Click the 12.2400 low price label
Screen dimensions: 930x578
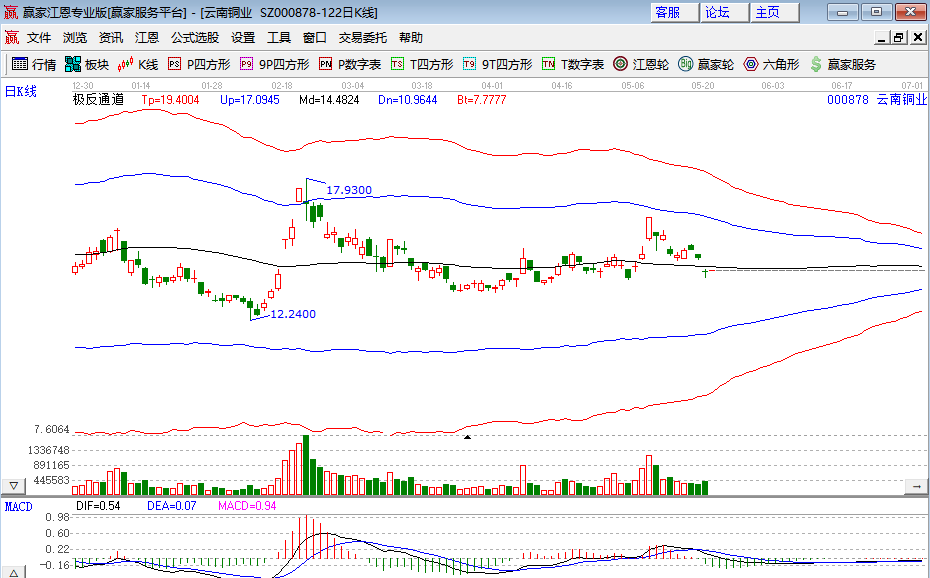(x=293, y=314)
